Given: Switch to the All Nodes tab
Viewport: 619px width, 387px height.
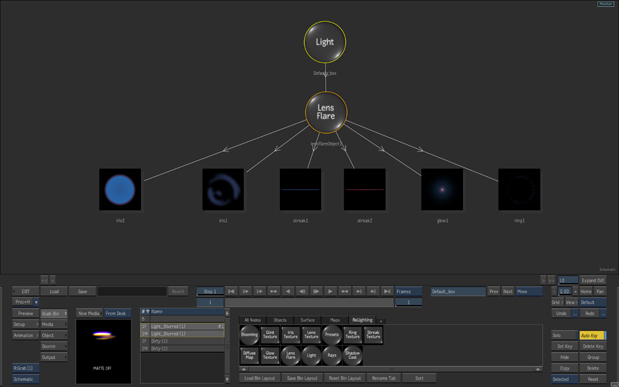Looking at the screenshot, I should [253, 320].
